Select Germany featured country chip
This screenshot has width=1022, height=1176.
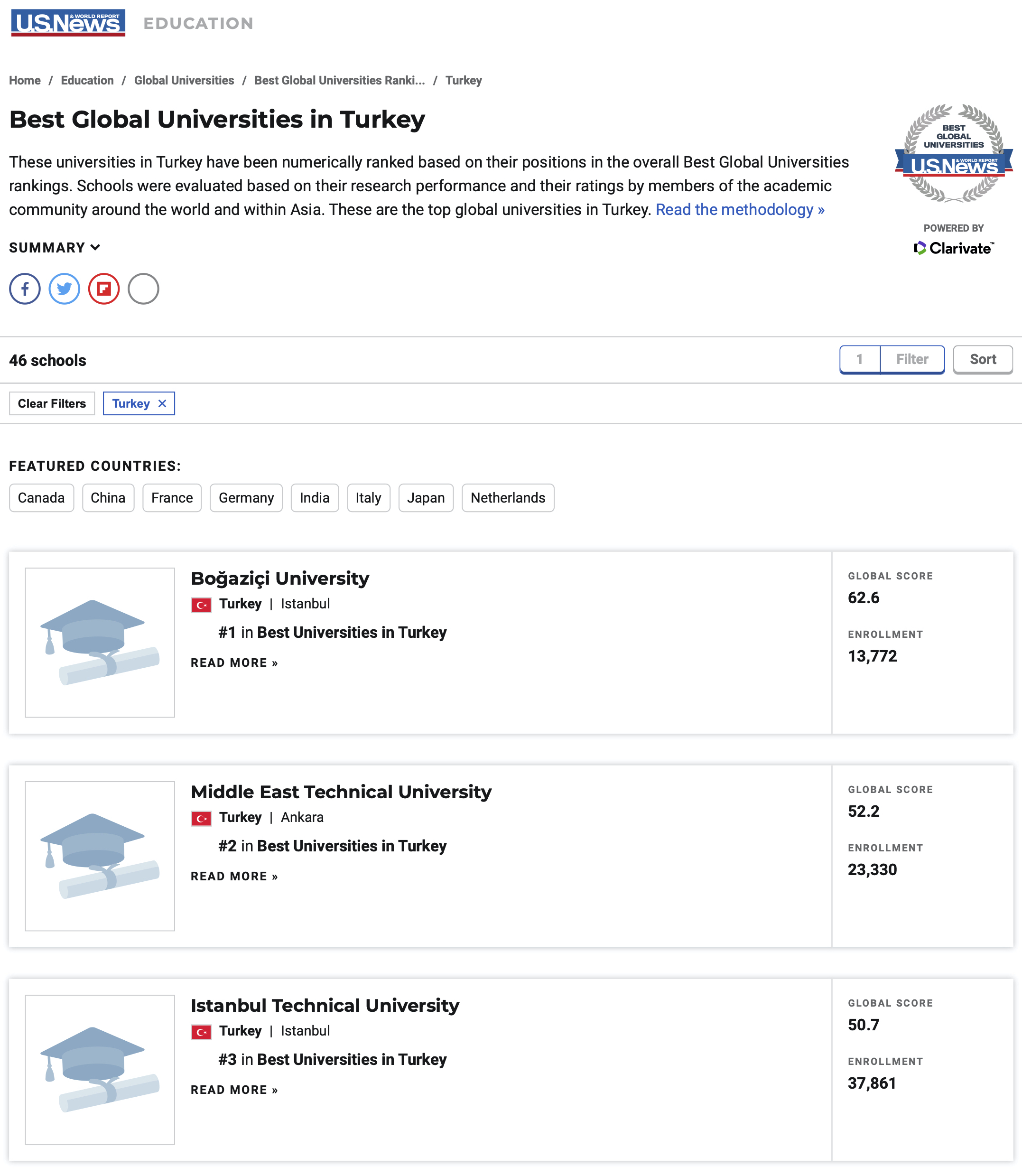(246, 498)
